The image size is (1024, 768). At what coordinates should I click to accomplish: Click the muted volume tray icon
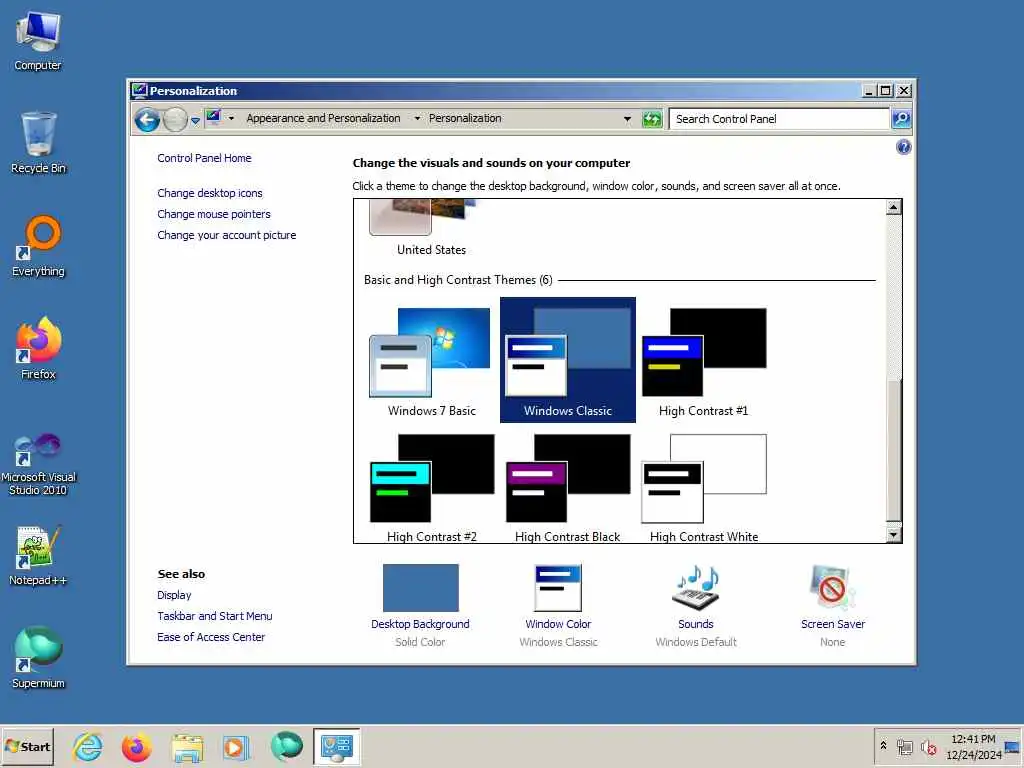[928, 746]
